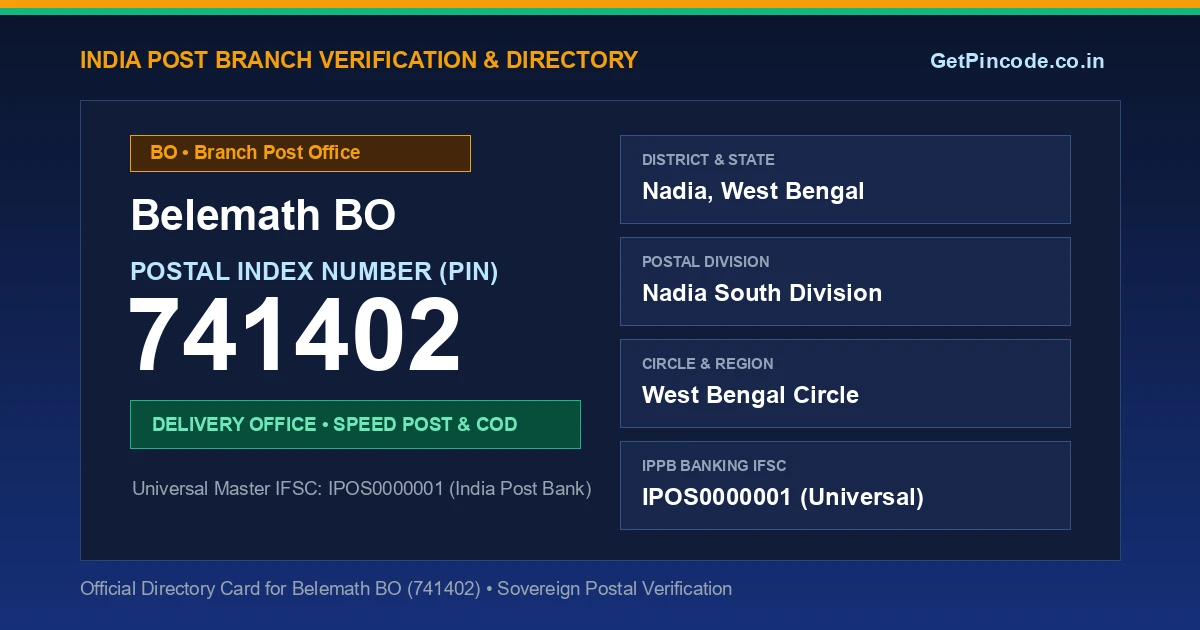This screenshot has height=630, width=1200.
Task: Click Nadia South Division text
Action: coord(762,293)
